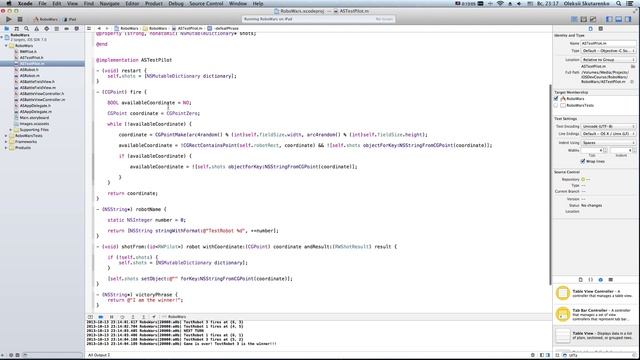Viewport: 640px width, 360px height.
Task: Open the Location 'Relative to Group' dropdown
Action: [x=608, y=60]
